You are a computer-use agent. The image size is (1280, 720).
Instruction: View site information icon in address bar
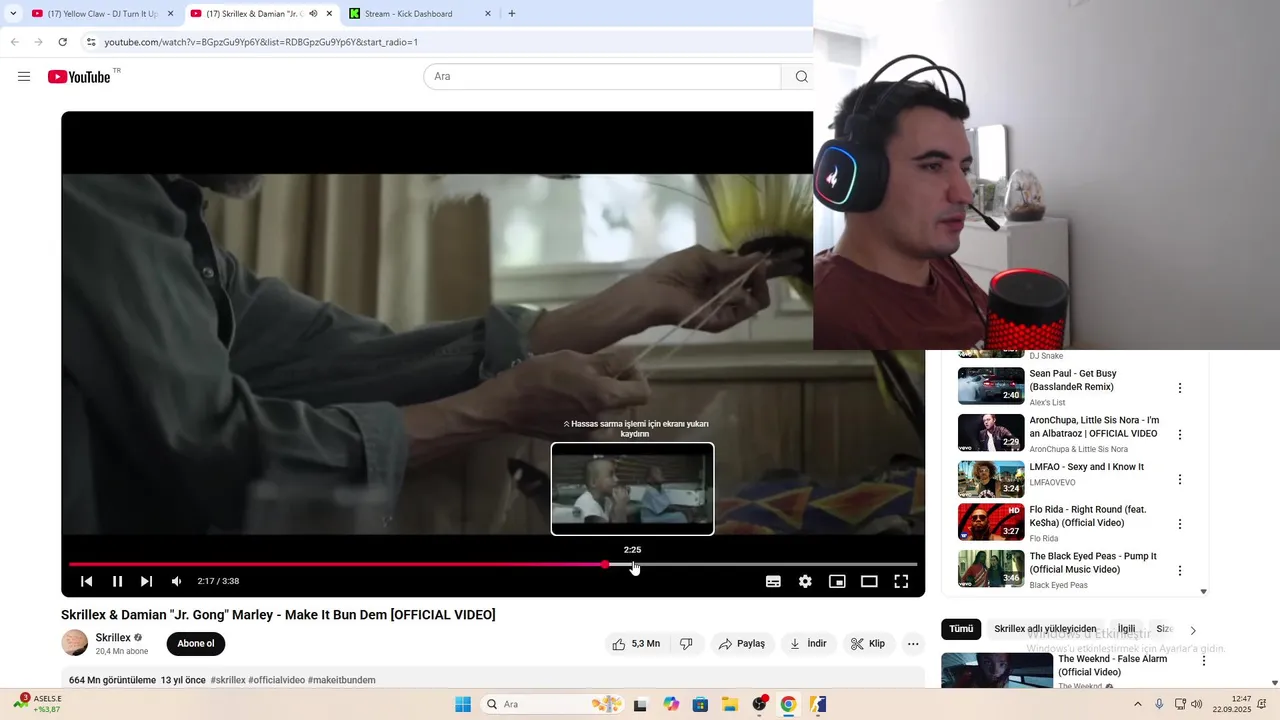point(90,42)
